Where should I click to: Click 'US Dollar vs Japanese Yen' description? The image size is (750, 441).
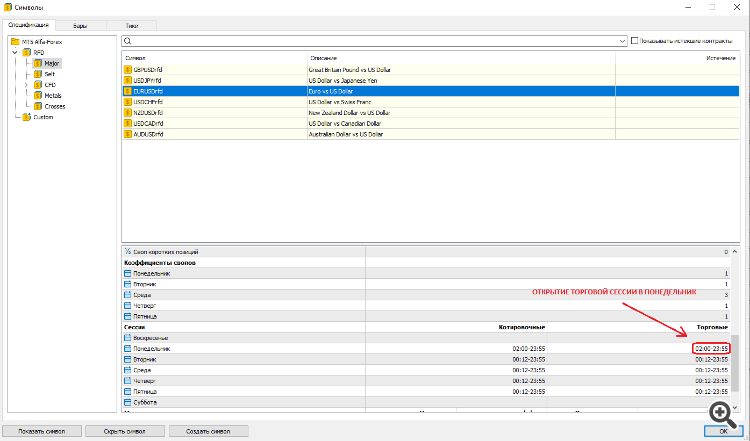click(343, 80)
